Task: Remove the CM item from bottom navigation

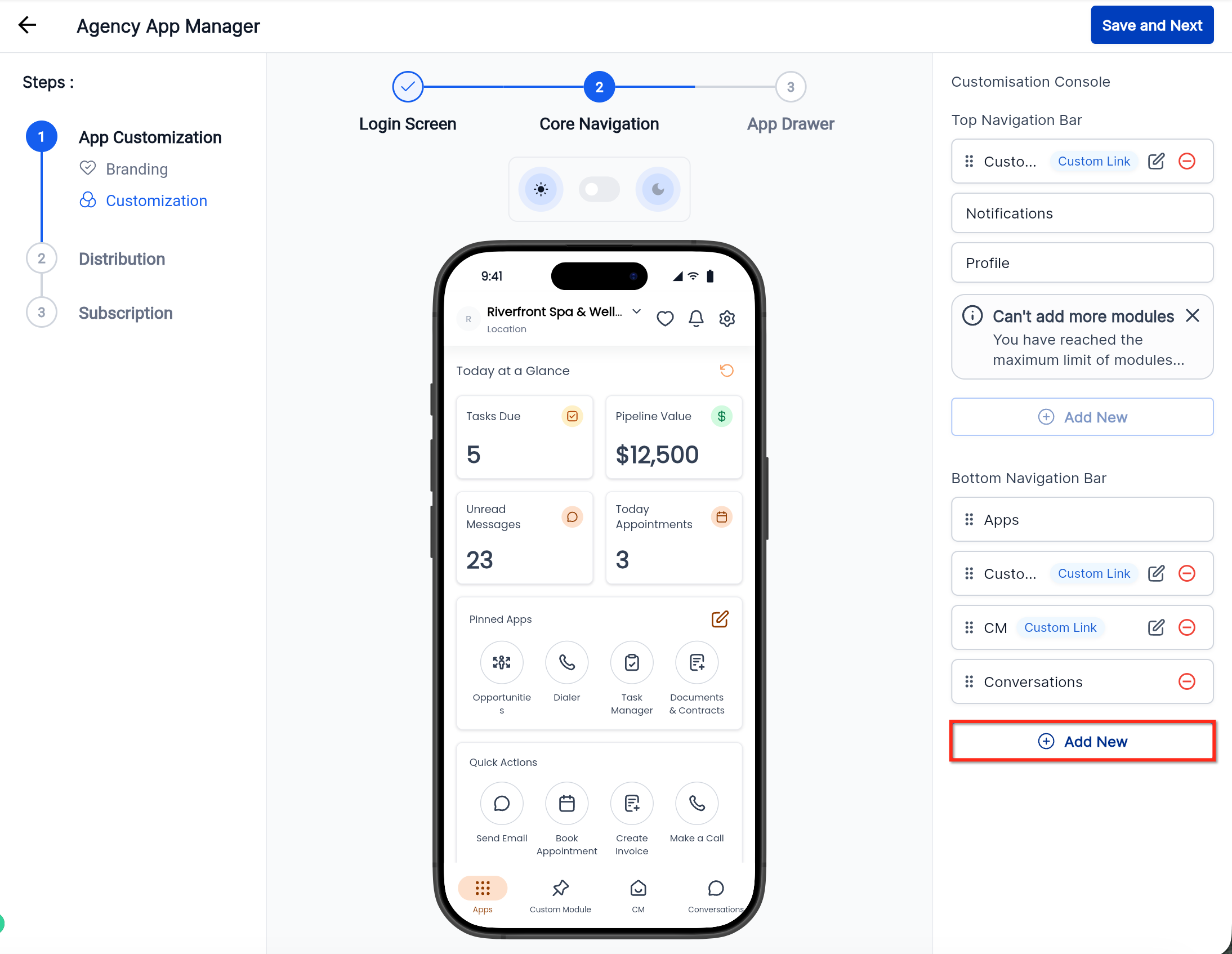Action: [x=1187, y=627]
